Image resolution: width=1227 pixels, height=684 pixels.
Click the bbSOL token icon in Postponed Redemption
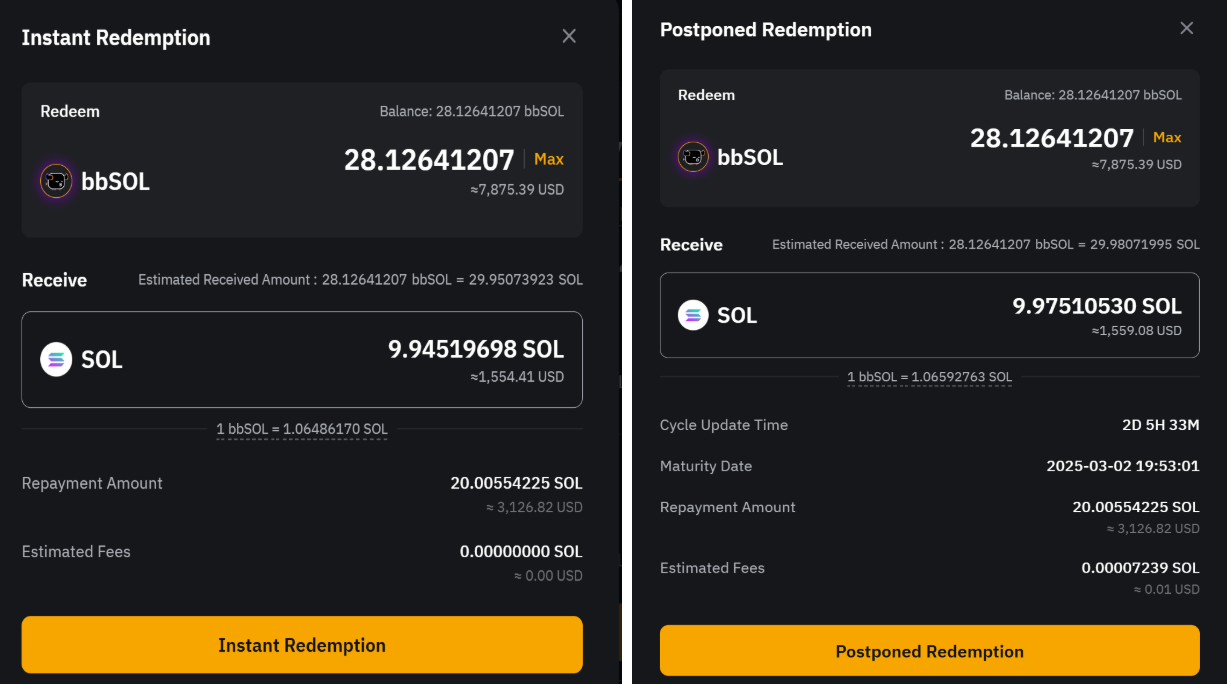tap(693, 157)
